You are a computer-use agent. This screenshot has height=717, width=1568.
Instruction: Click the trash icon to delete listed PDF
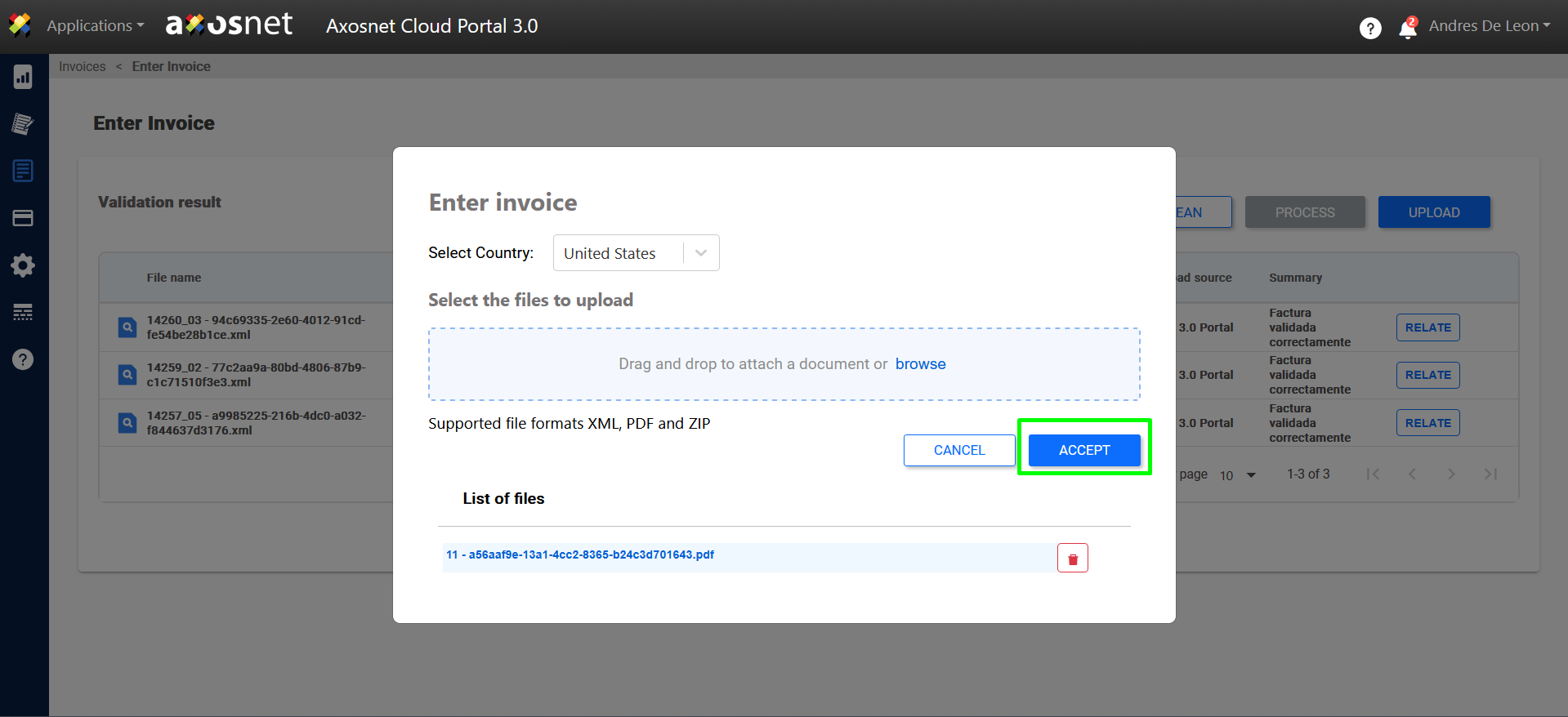click(x=1072, y=559)
